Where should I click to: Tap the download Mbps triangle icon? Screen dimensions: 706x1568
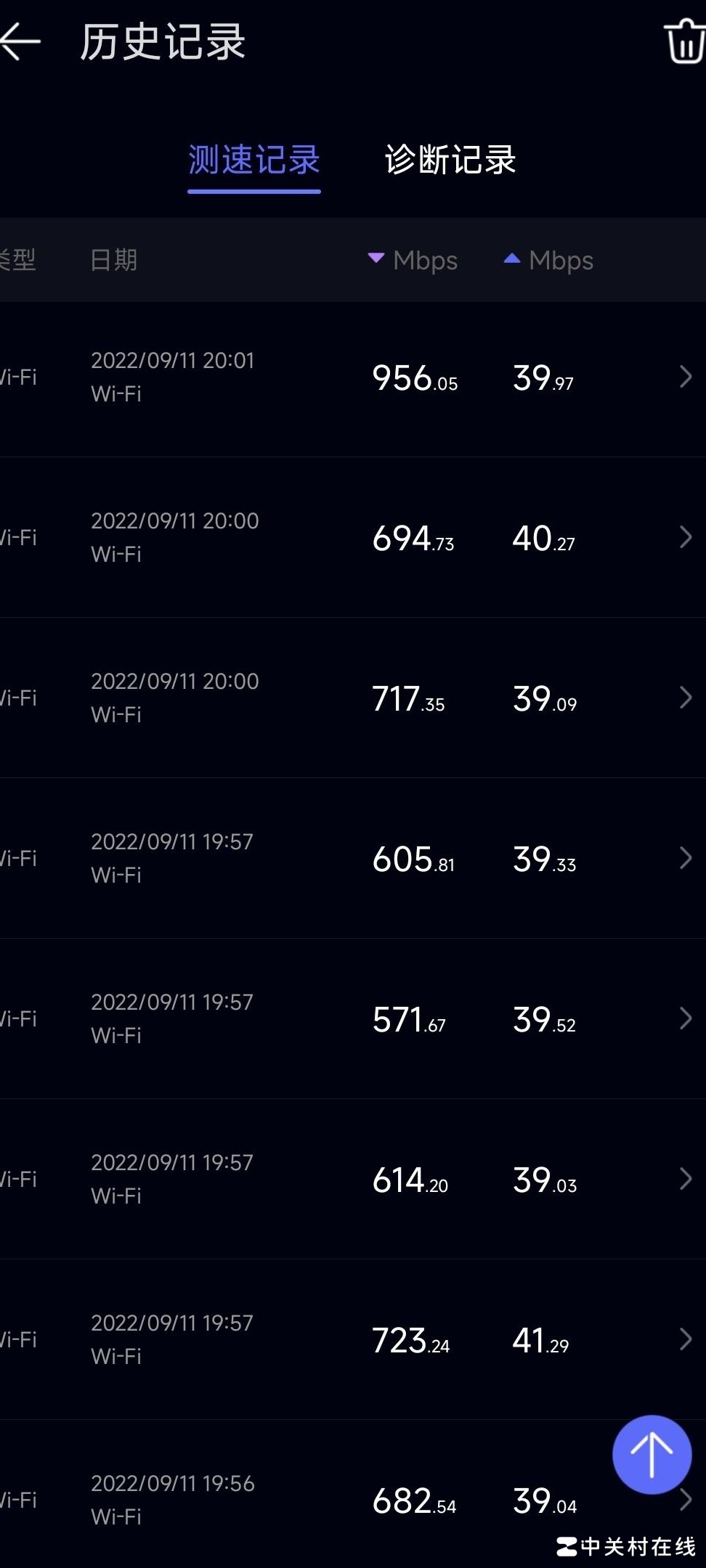tap(376, 258)
